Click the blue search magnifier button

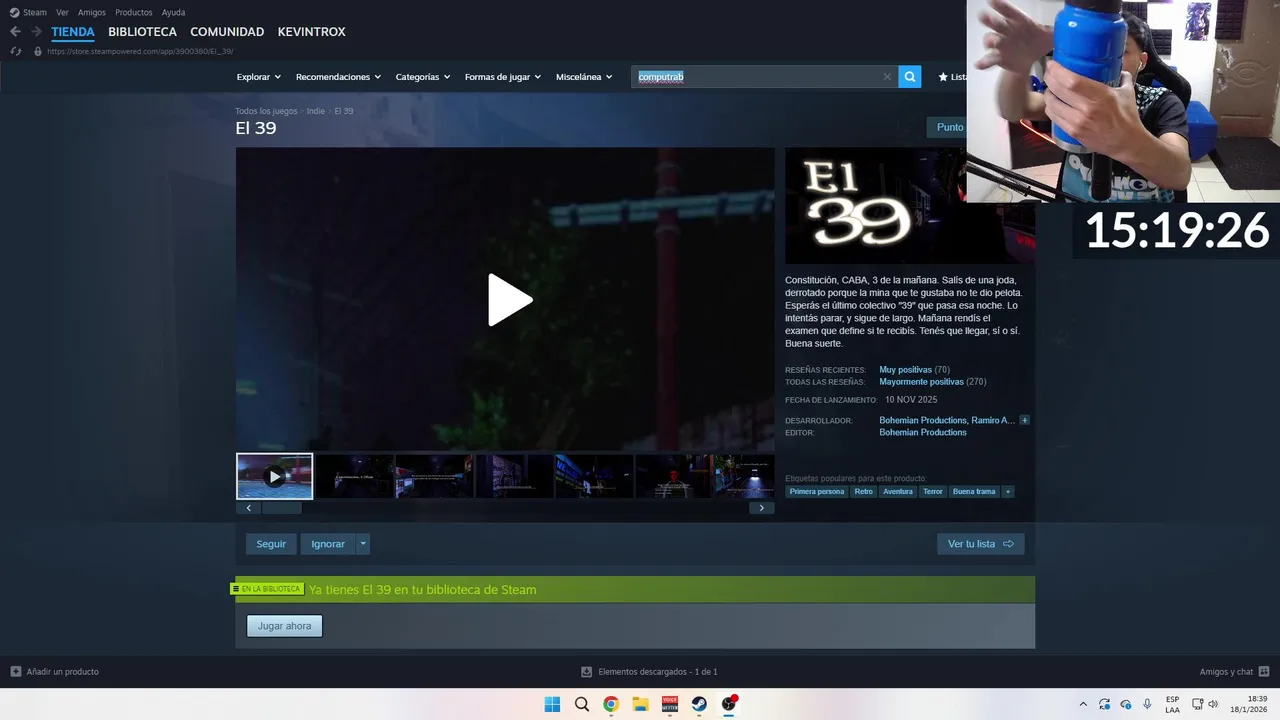click(x=909, y=77)
